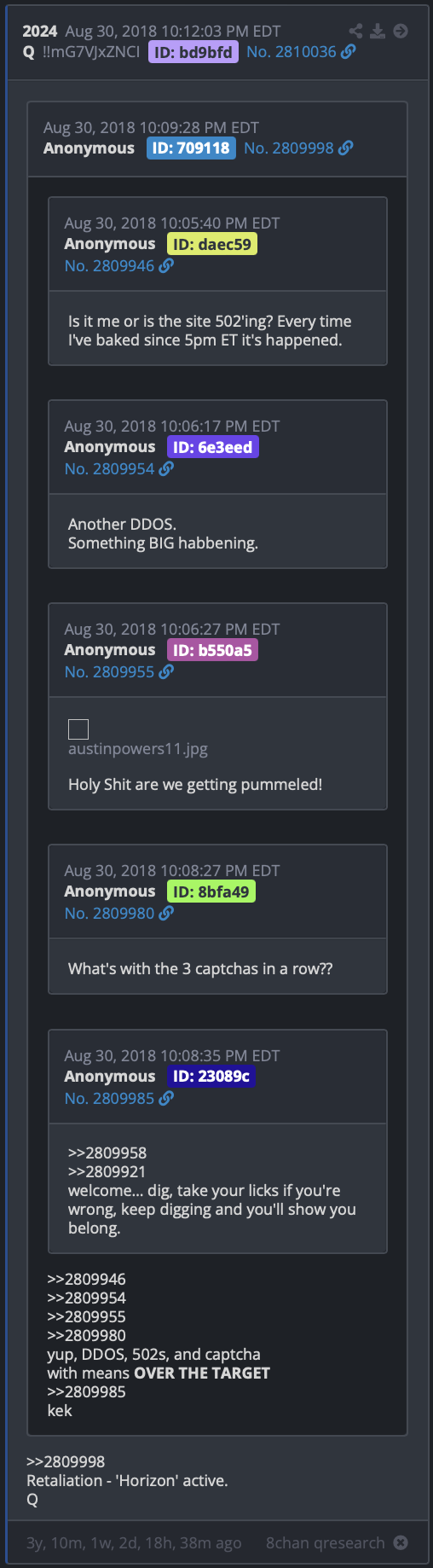Click the yellow ID: daec59 badge
This screenshot has width=433, height=1568.
pos(212,245)
